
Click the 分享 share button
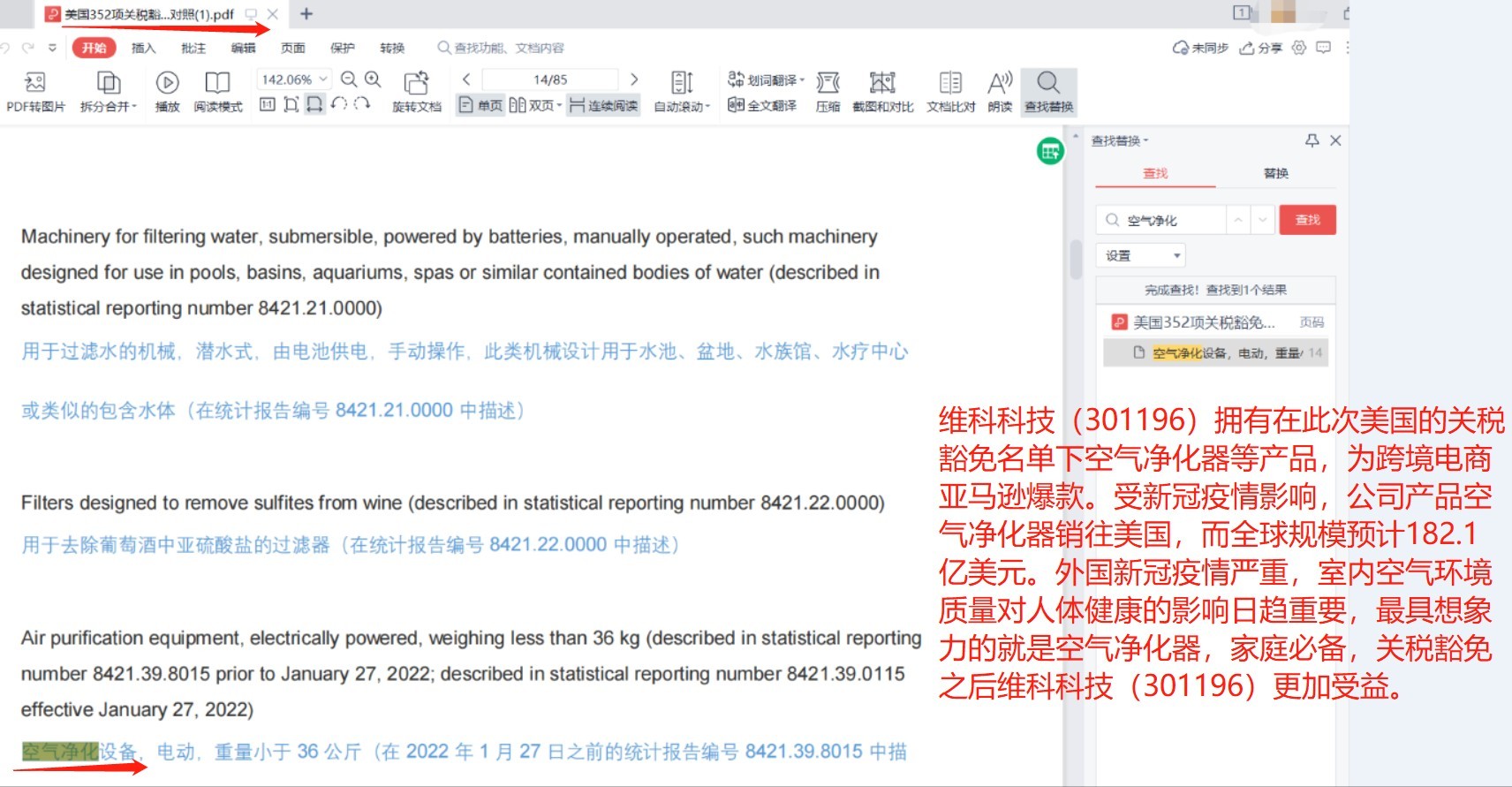coord(1260,48)
